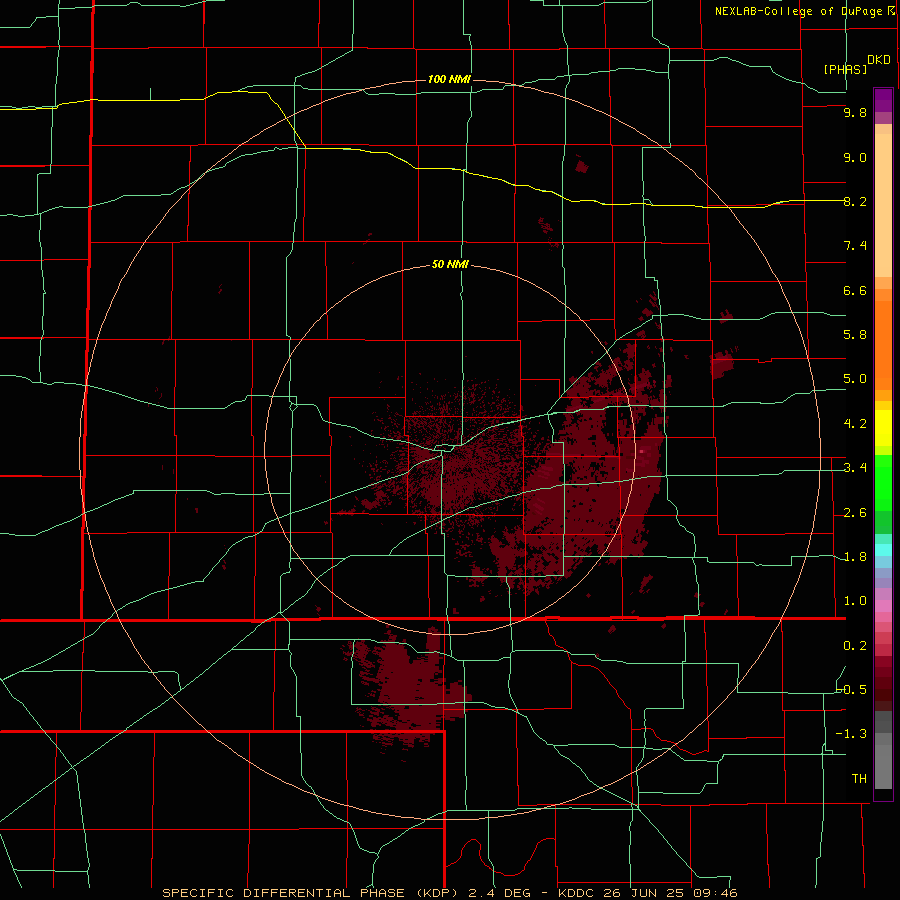Click the cyan color bar segment near 1.8
Screen dimensions: 900x900
point(883,550)
